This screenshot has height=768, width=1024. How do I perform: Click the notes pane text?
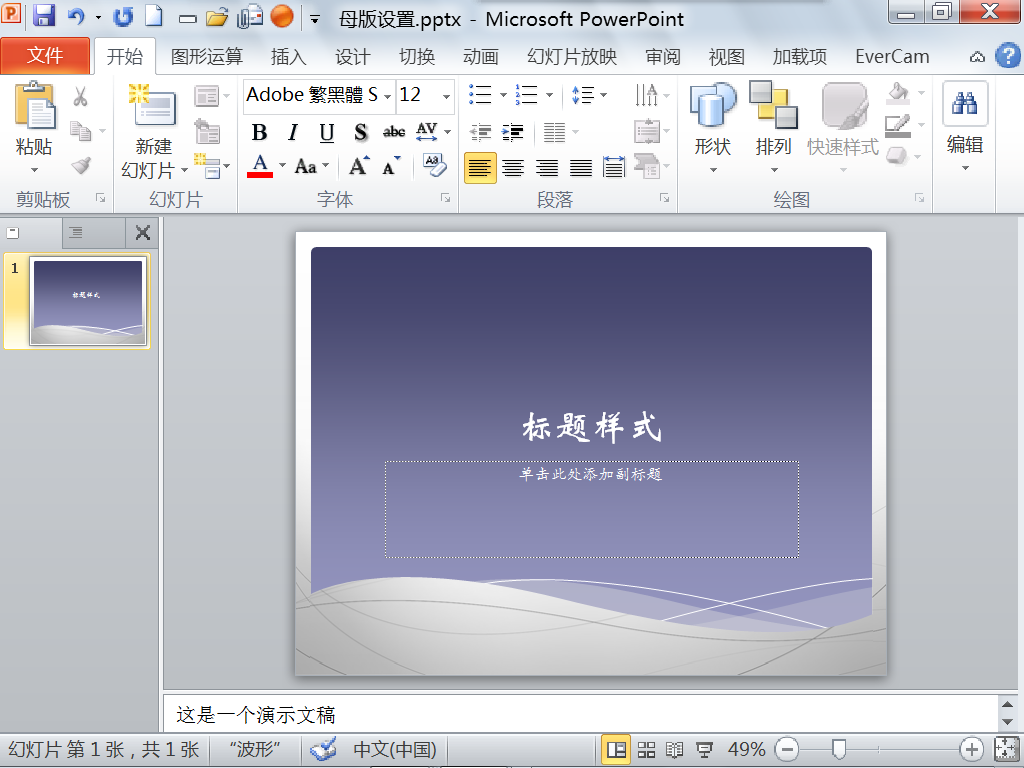[255, 714]
